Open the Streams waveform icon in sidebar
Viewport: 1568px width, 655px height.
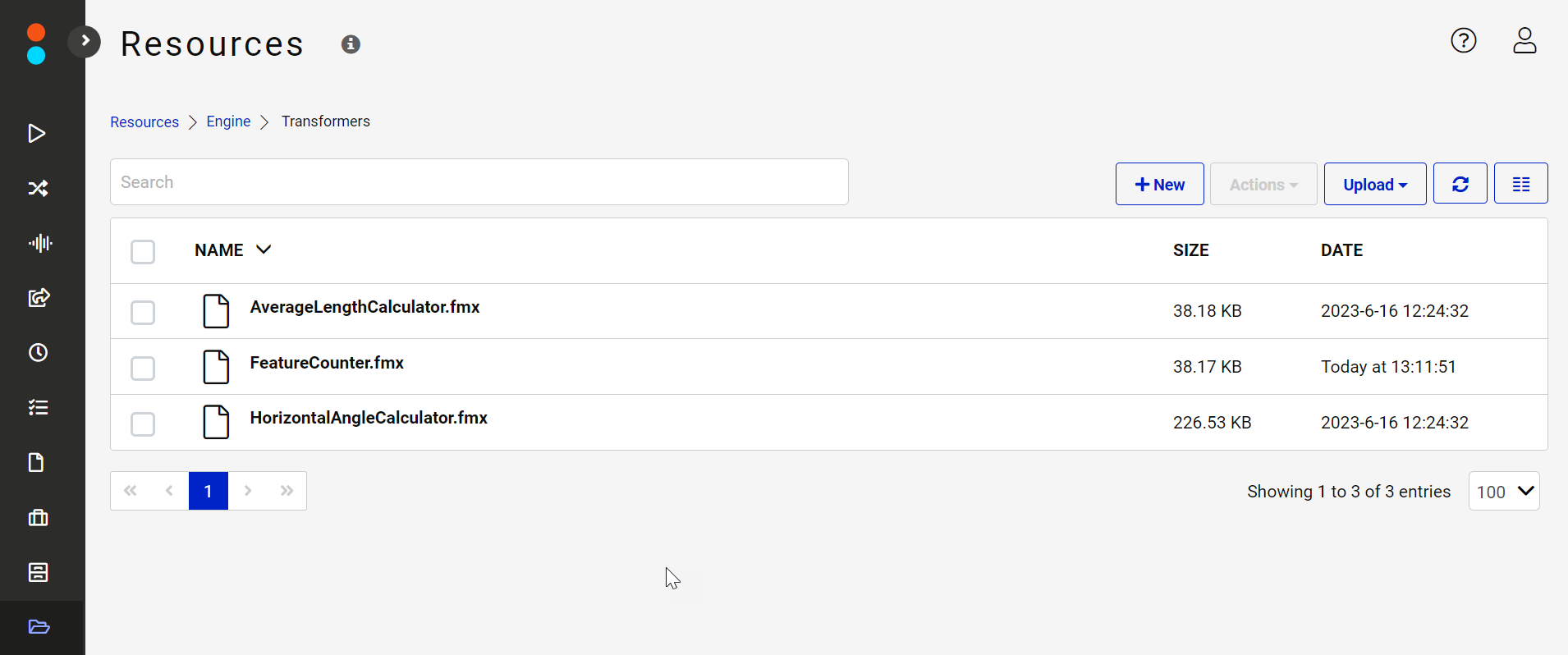tap(39, 243)
